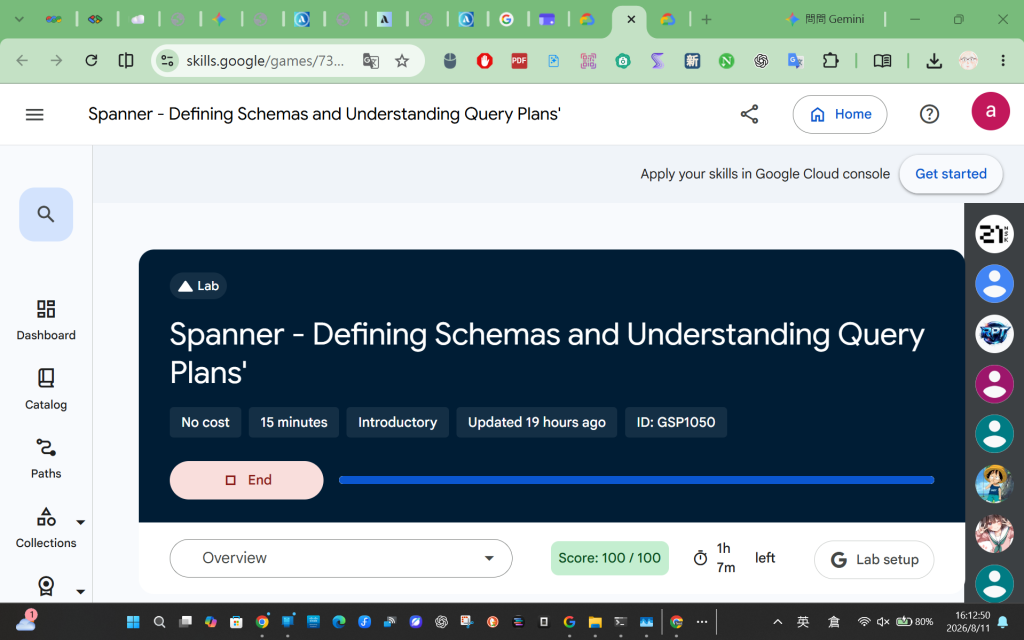Reload the page
This screenshot has height=640, width=1024.
(x=91, y=61)
